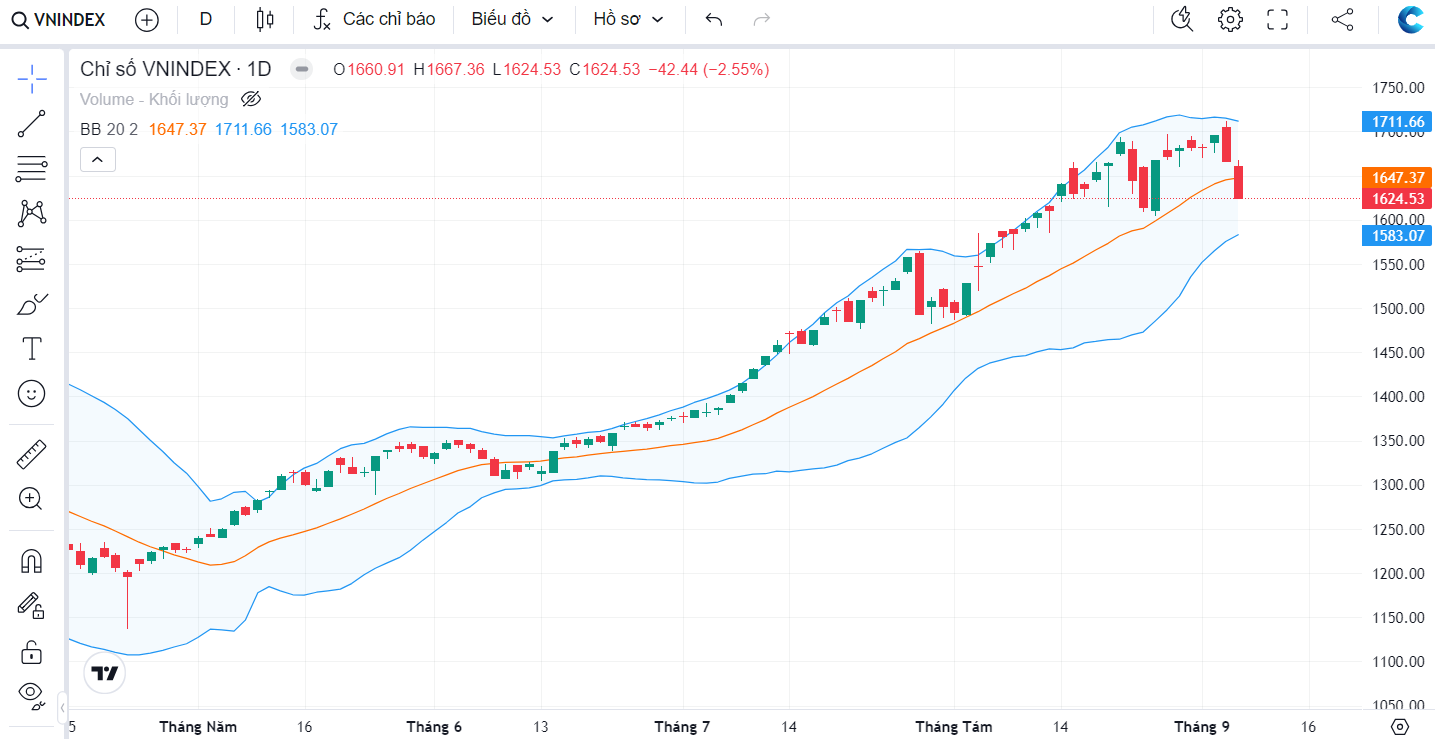Select the horizontal lines Fibonacci tool

point(32,169)
